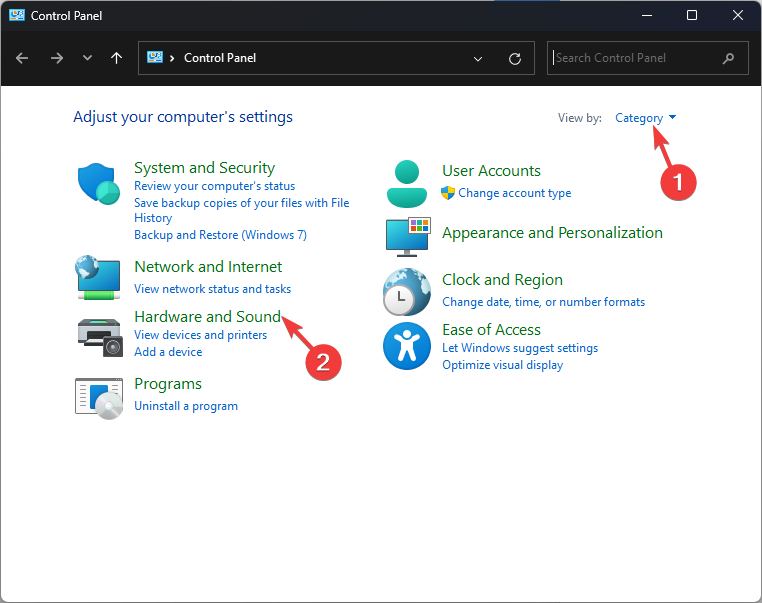Open View network status and tasks
The image size is (762, 603).
click(x=212, y=289)
